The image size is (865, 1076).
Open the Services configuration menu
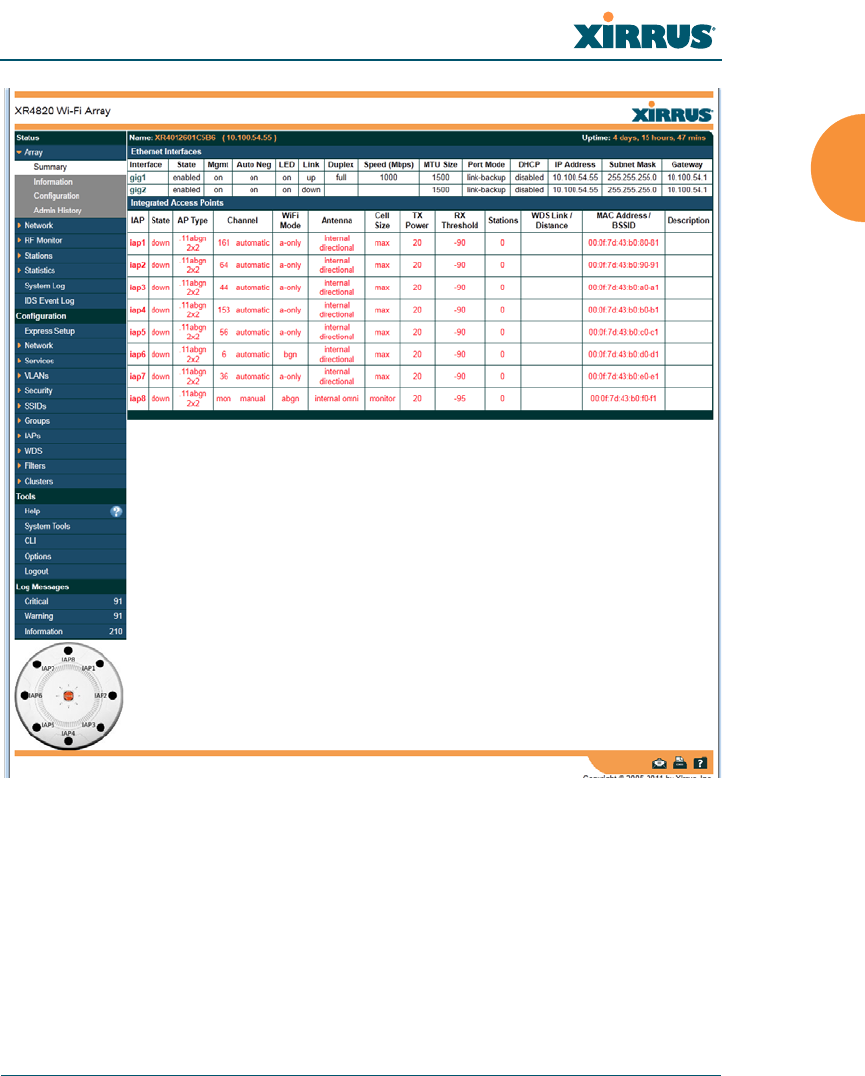[39, 360]
